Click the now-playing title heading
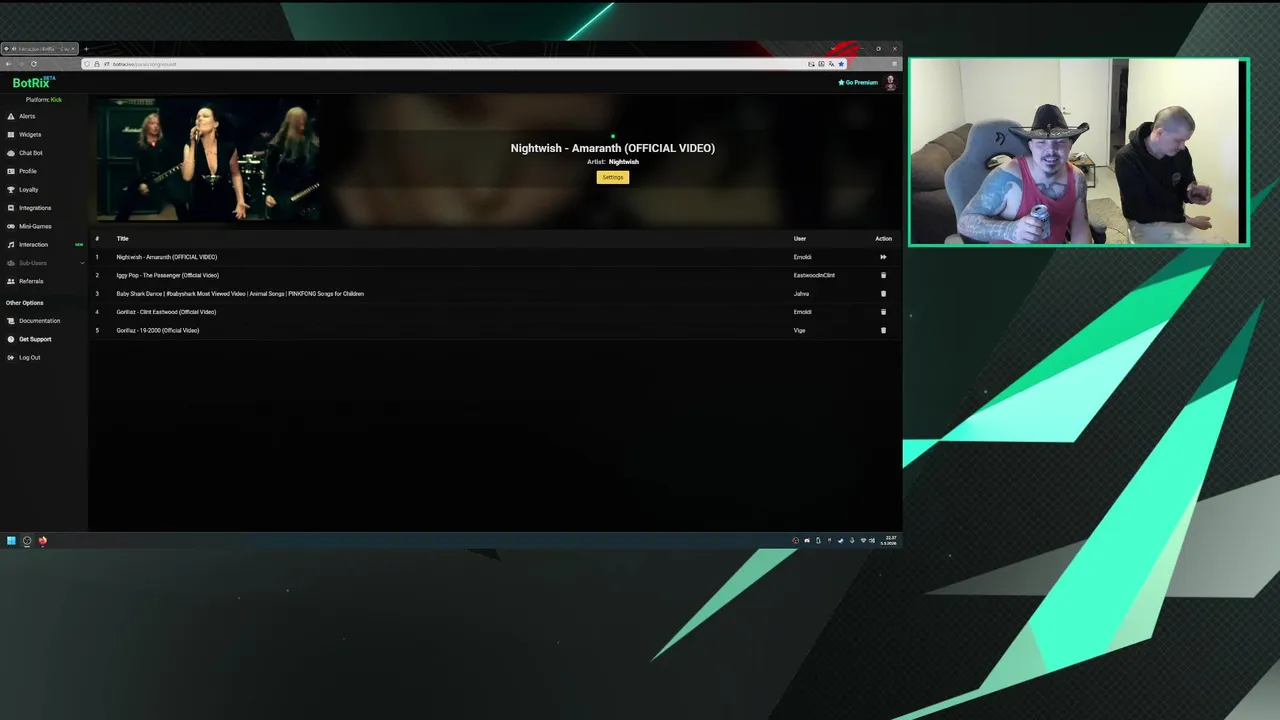This screenshot has height=720, width=1280. coord(613,148)
